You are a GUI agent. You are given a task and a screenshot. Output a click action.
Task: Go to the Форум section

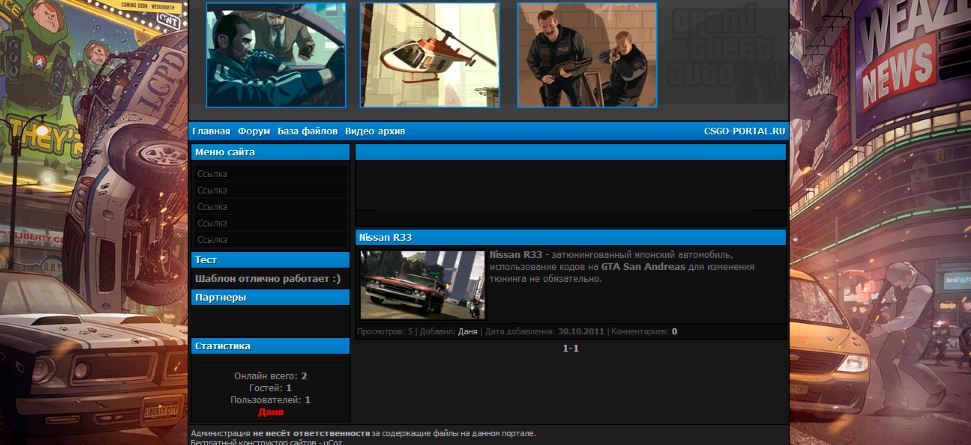tap(254, 131)
